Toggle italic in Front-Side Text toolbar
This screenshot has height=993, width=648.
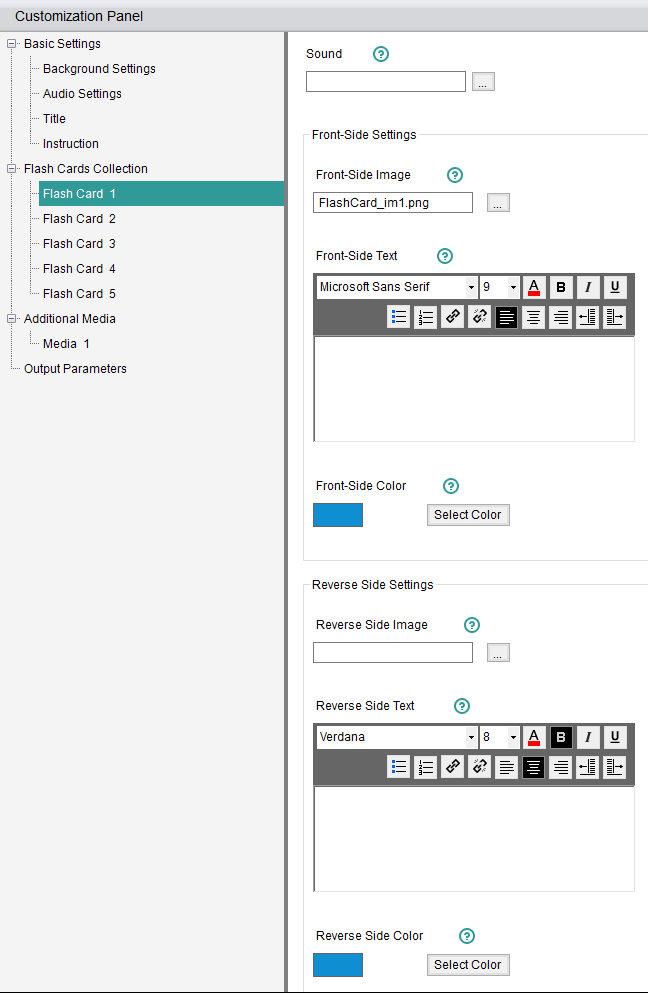[x=588, y=288]
